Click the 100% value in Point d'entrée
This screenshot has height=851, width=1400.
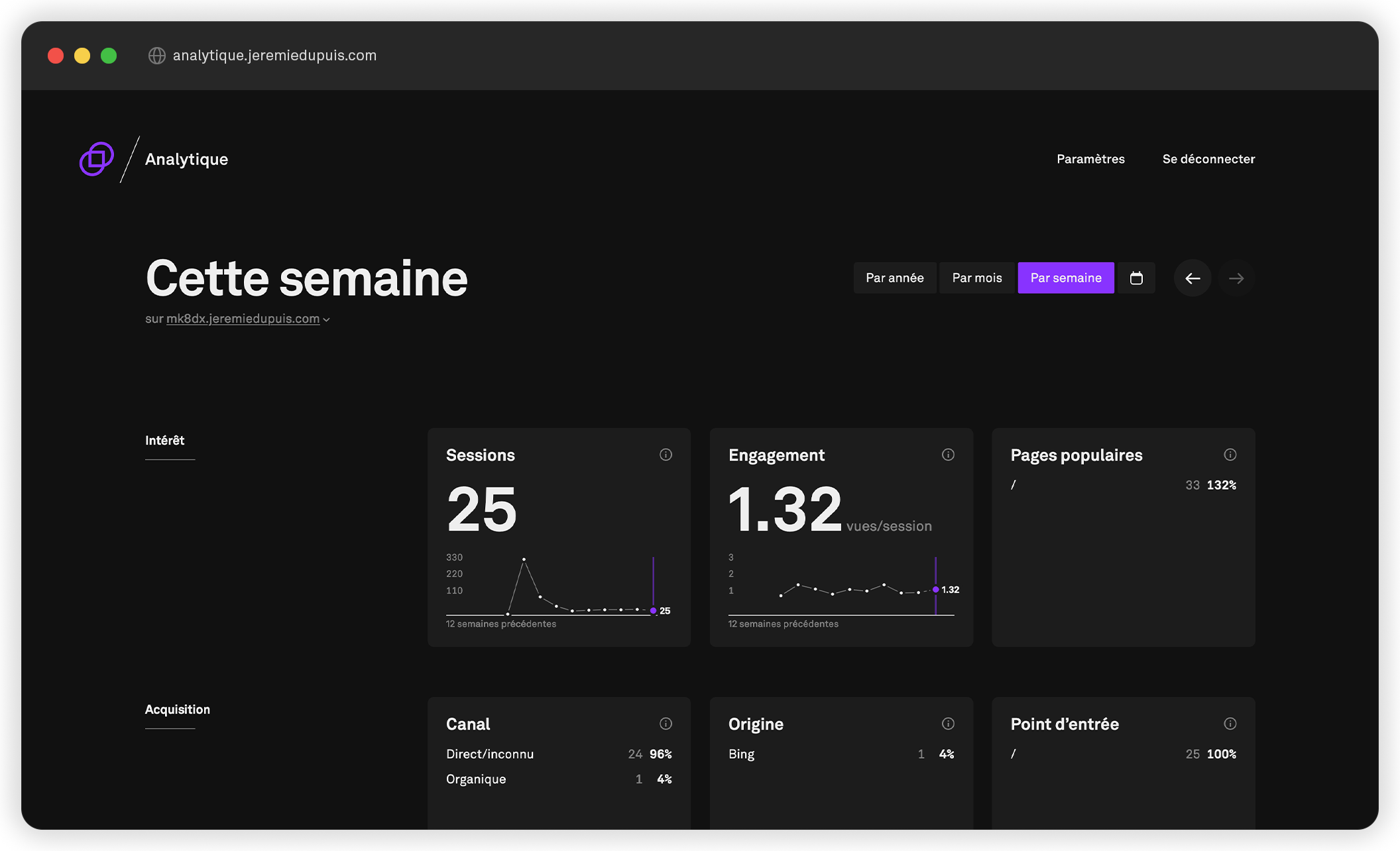coord(1222,754)
